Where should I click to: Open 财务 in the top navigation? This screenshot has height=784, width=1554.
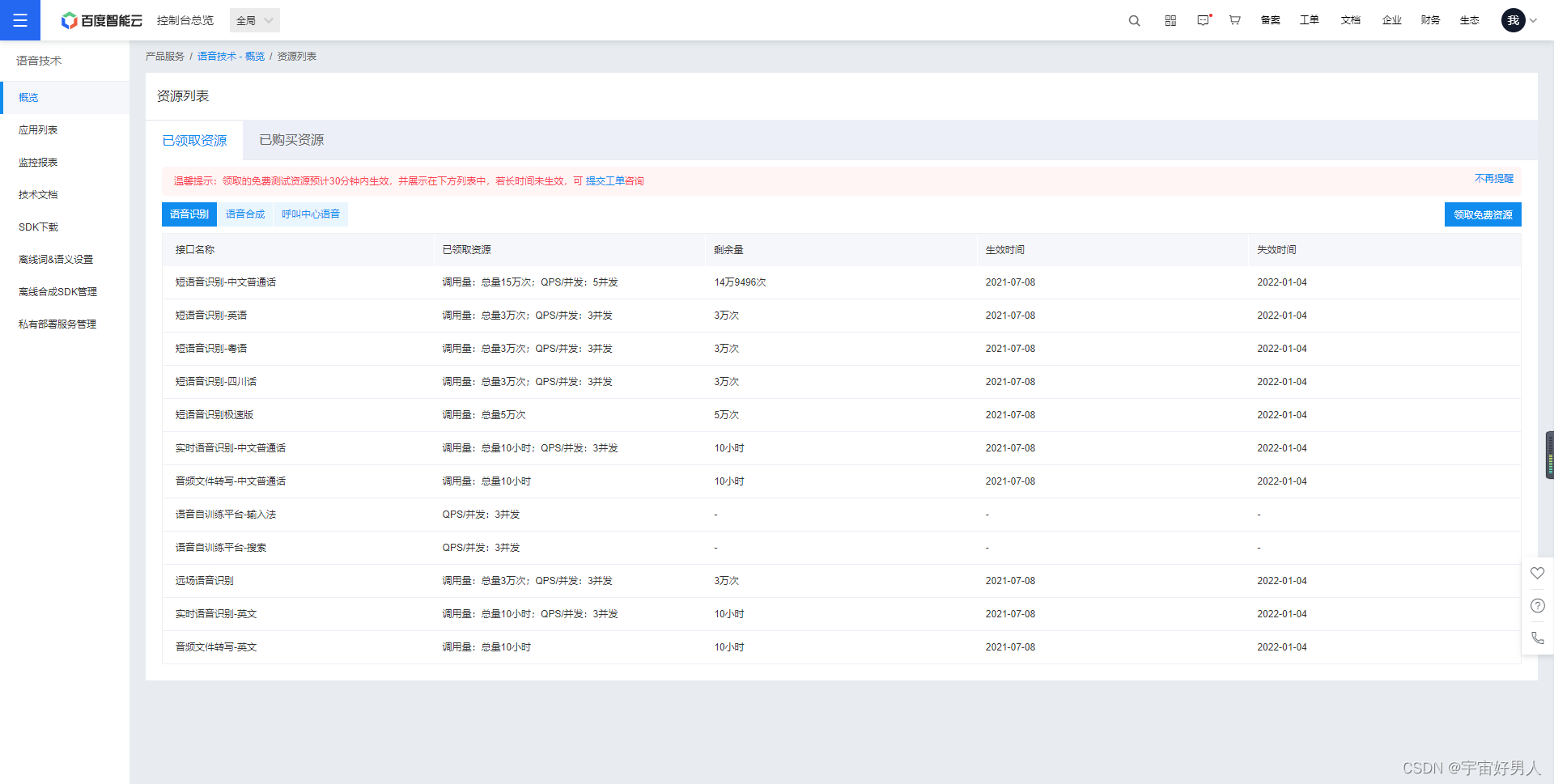click(1431, 20)
